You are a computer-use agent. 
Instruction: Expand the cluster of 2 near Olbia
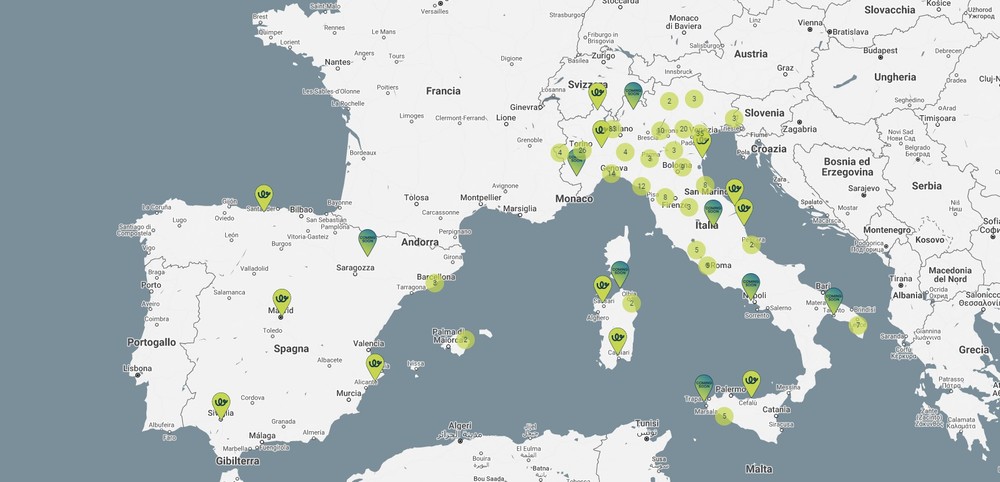(x=631, y=304)
